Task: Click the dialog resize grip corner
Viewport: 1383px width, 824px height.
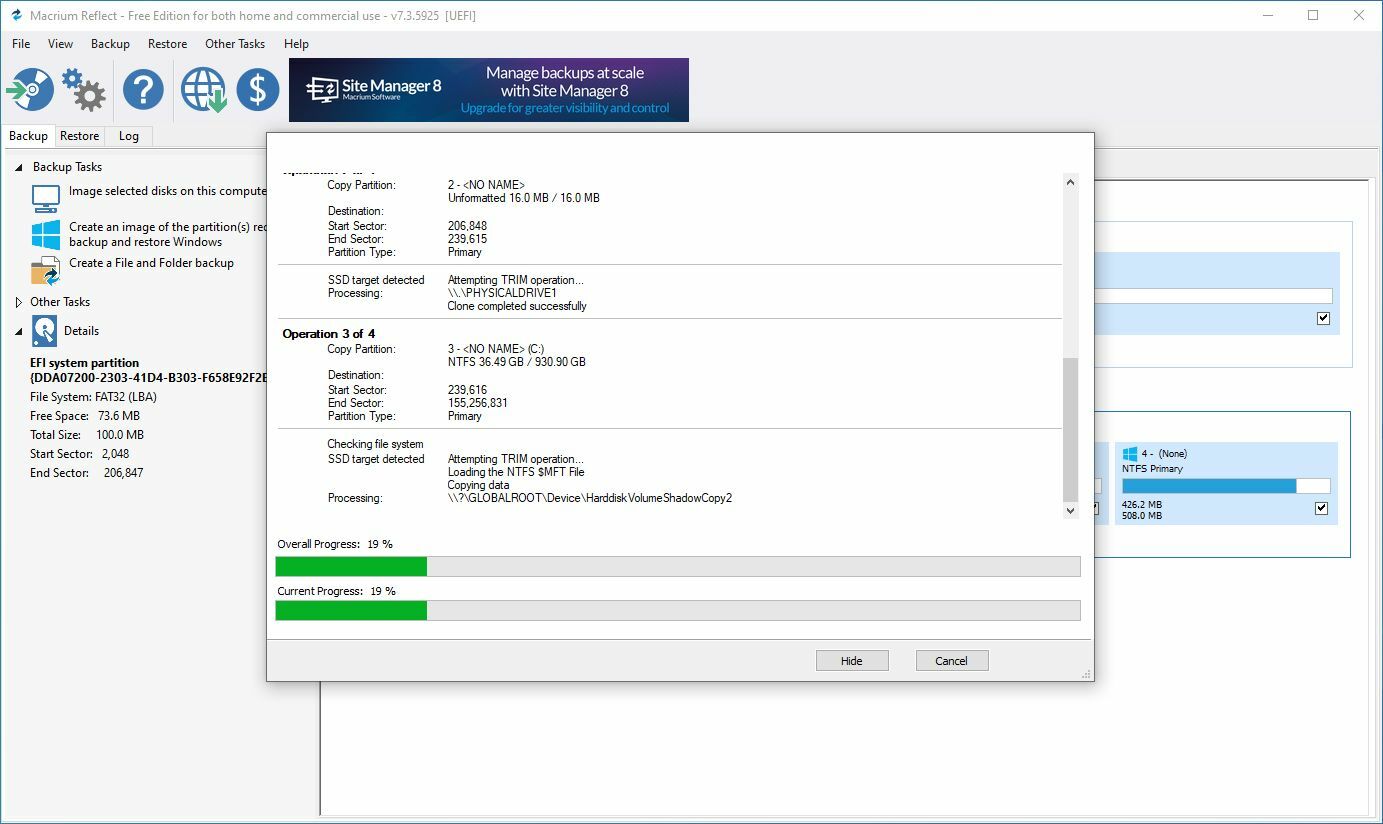Action: [x=1086, y=675]
